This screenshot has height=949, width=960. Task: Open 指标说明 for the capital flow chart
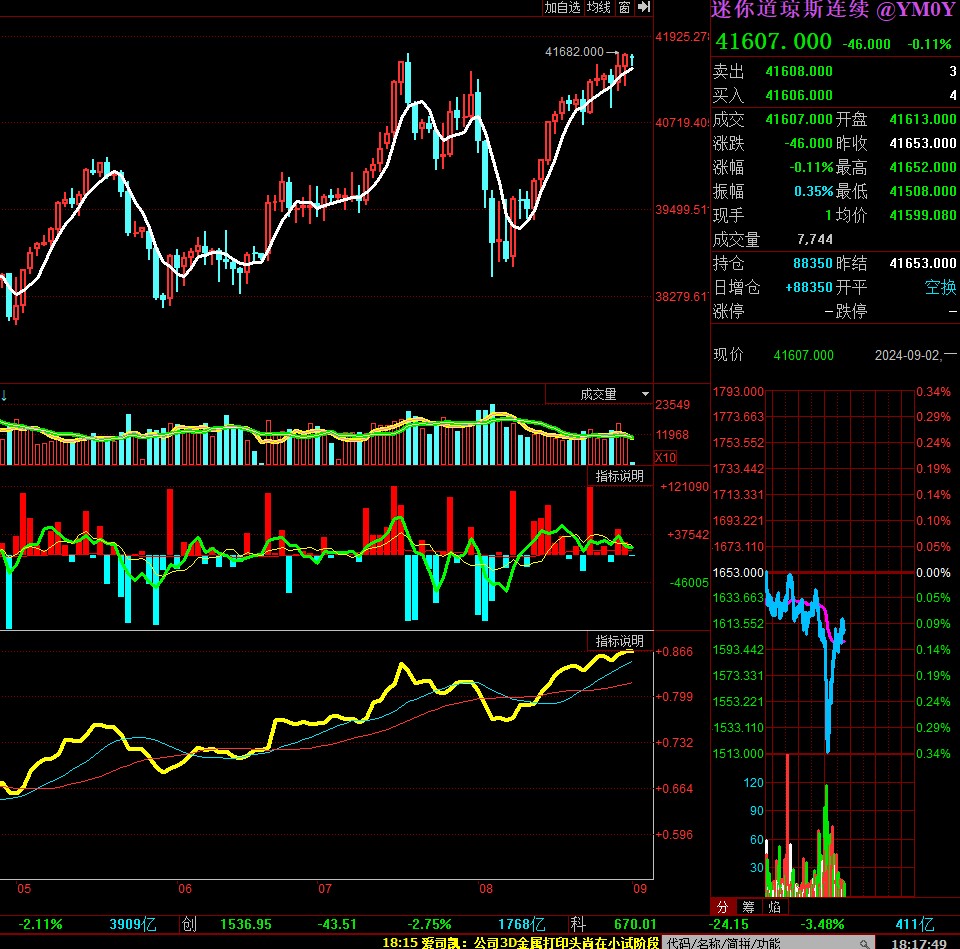[620, 476]
